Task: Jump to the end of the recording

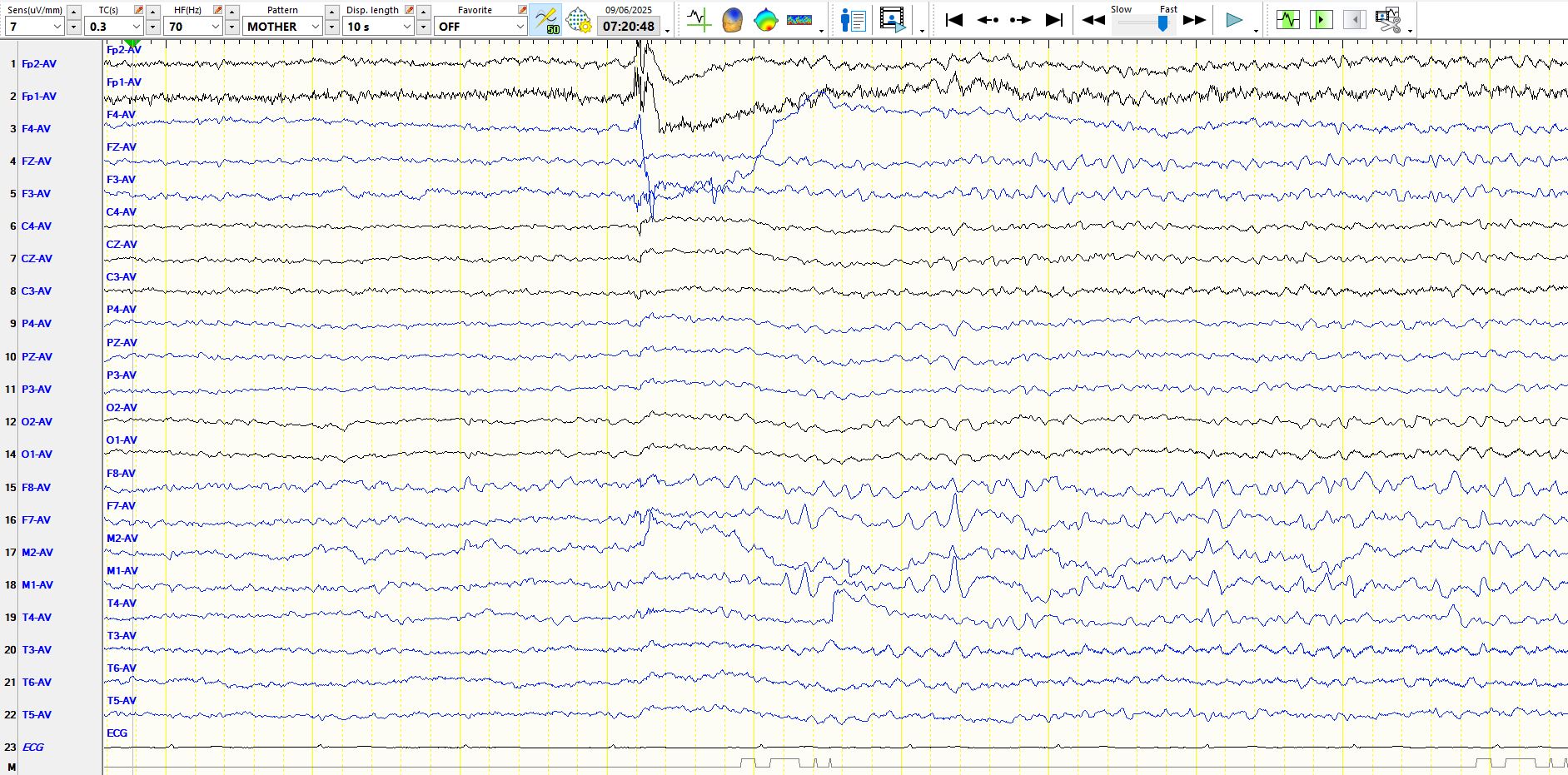Action: click(x=1054, y=20)
